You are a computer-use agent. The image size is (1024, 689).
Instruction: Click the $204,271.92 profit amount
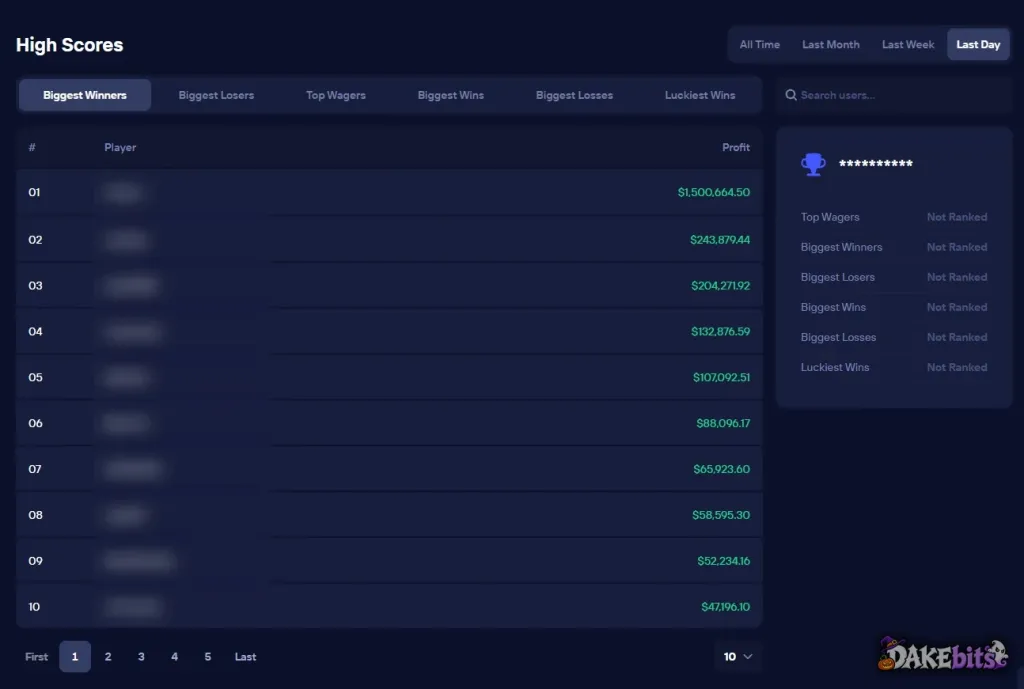pyautogui.click(x=720, y=285)
